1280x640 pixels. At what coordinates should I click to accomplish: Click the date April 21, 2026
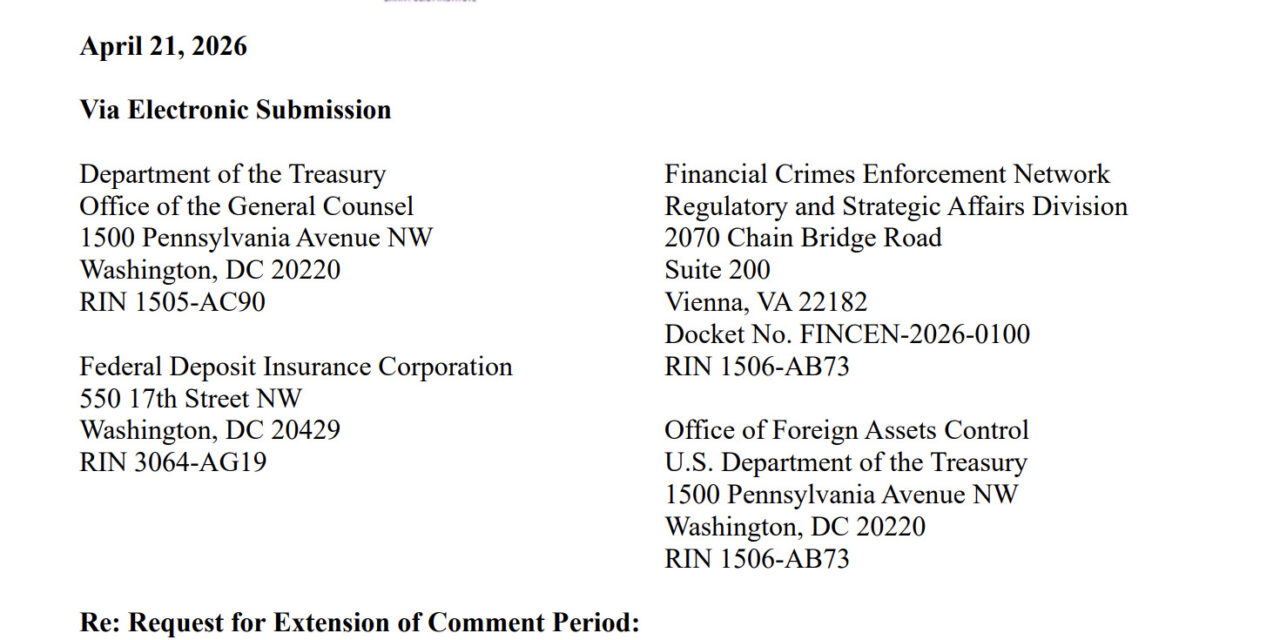(x=163, y=47)
